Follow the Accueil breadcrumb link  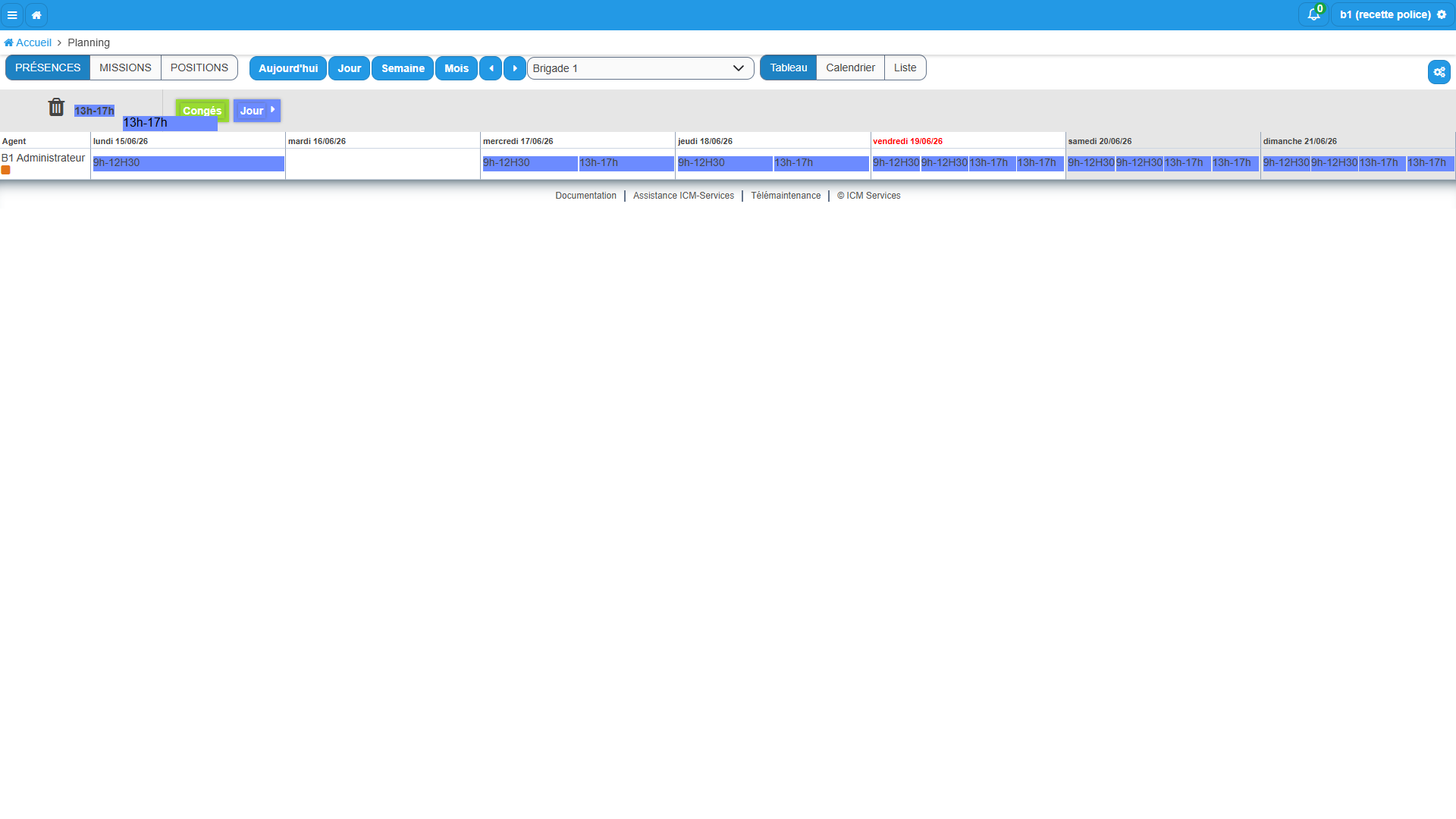coord(28,42)
